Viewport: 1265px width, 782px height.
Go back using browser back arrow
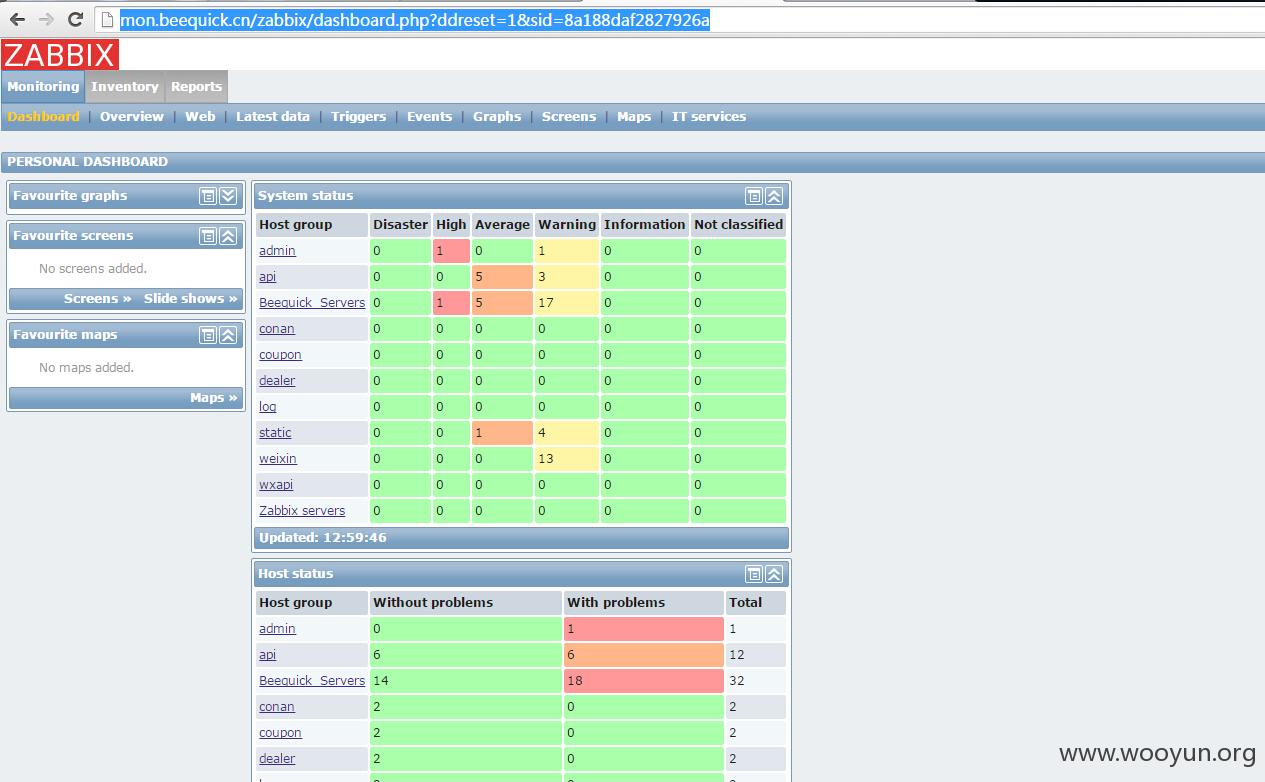click(18, 19)
